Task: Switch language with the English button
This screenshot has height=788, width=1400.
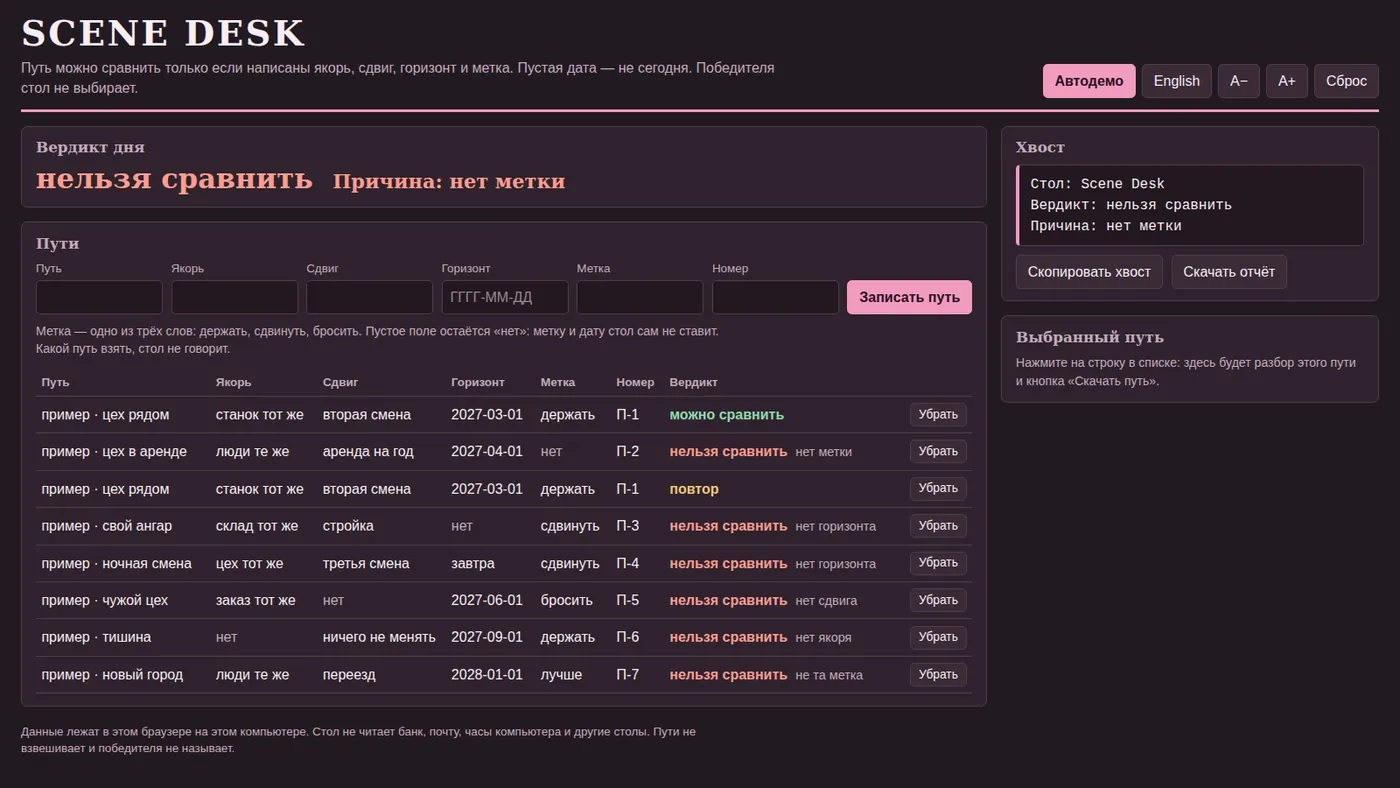Action: (x=1177, y=81)
